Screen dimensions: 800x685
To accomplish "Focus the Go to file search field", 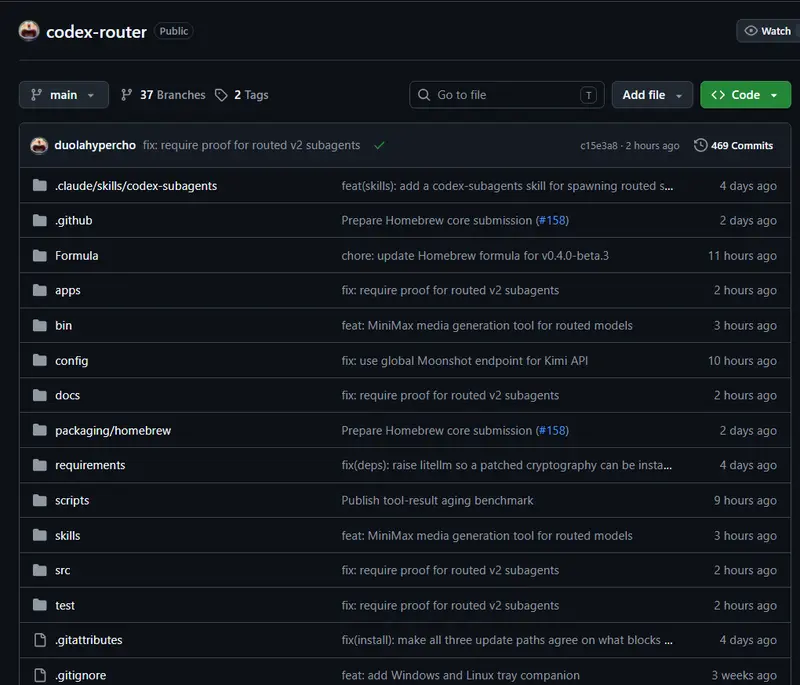I will coord(507,95).
